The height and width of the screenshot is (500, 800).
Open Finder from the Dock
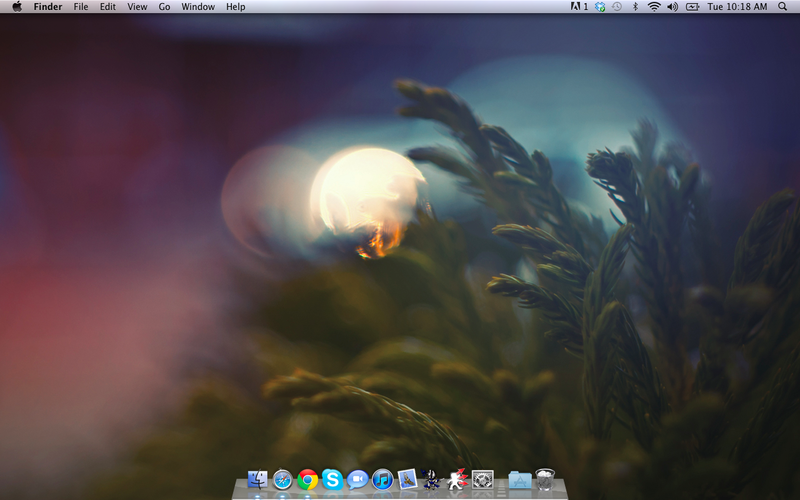point(257,480)
